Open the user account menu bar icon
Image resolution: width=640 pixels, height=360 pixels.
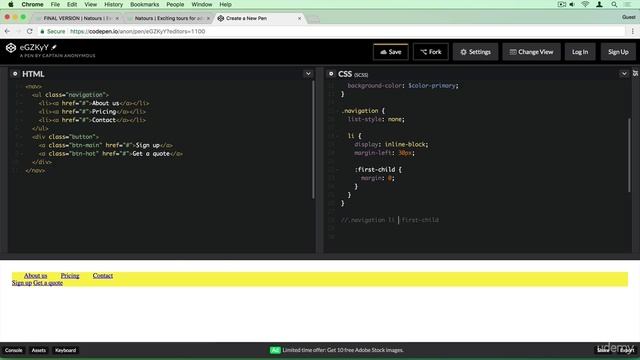(x=599, y=4)
